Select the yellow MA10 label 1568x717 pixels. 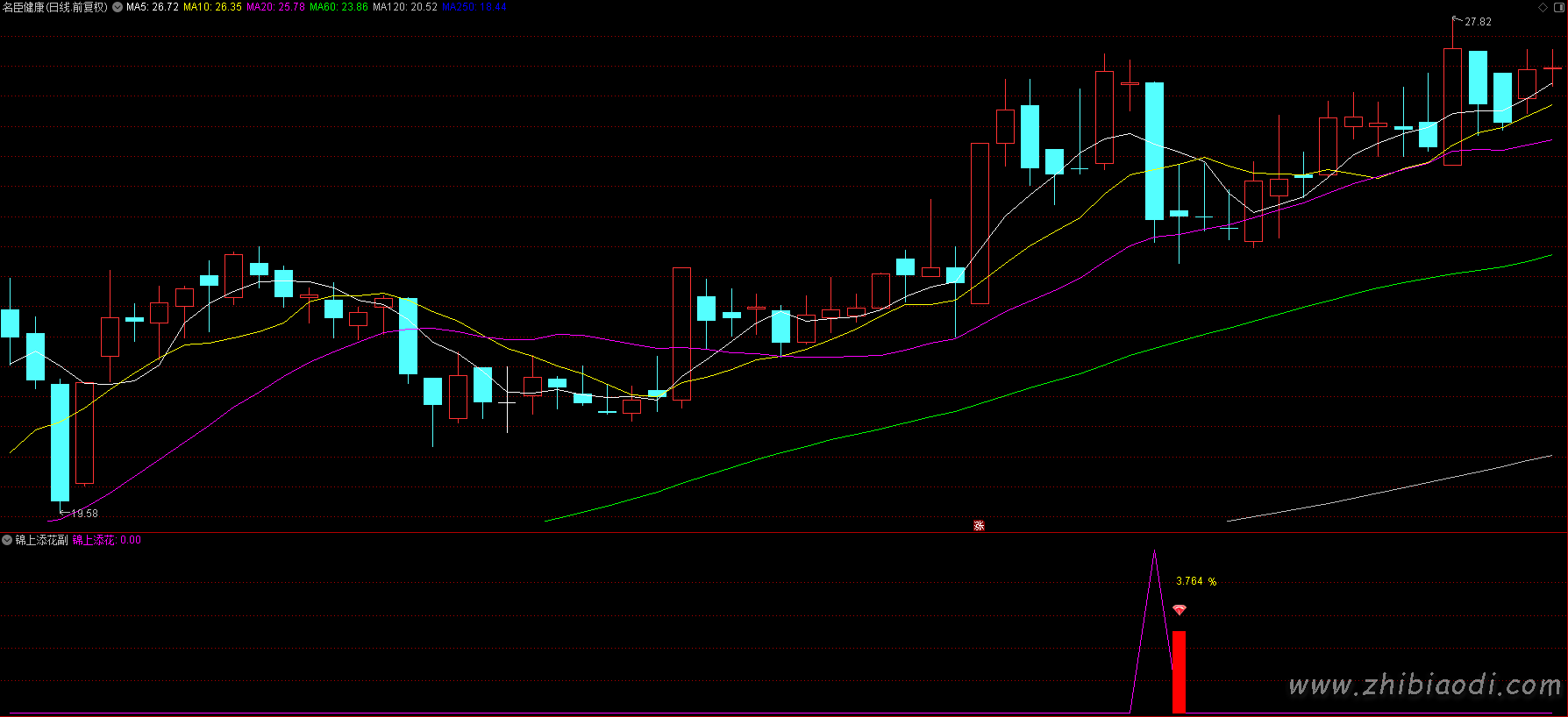pyautogui.click(x=212, y=7)
